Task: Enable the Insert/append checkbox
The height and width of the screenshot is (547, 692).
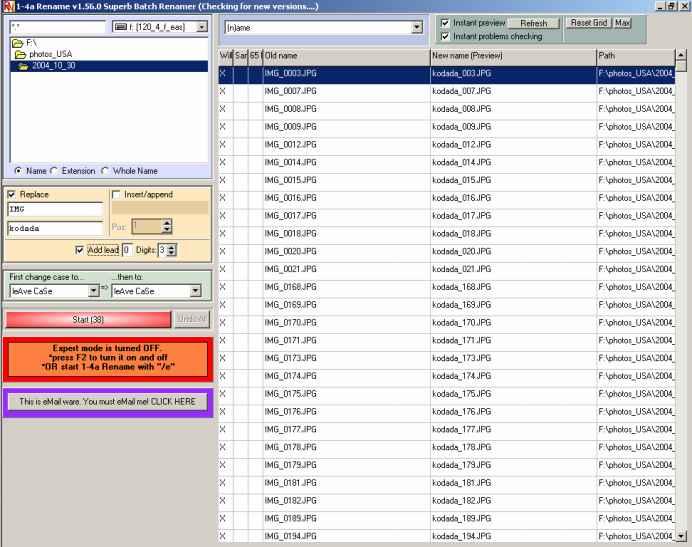Action: coord(117,194)
